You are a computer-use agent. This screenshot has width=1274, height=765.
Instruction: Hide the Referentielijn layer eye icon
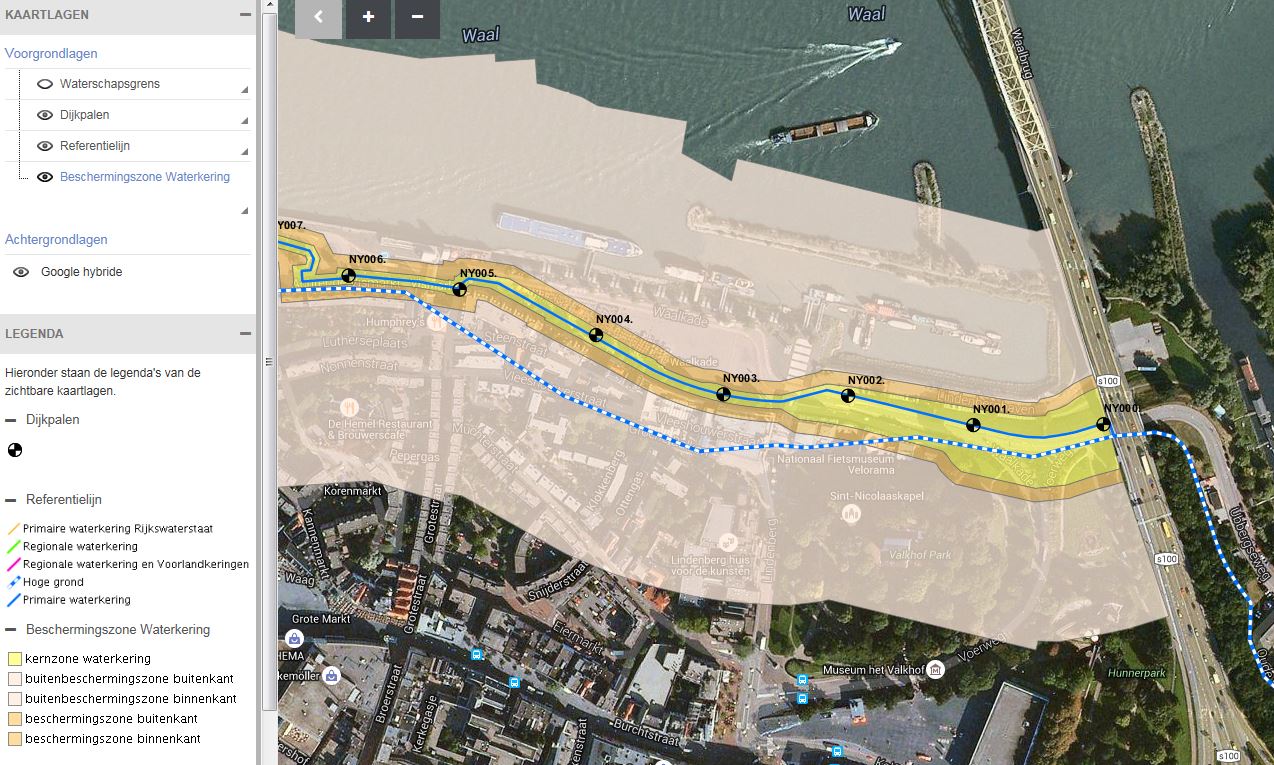(45, 146)
